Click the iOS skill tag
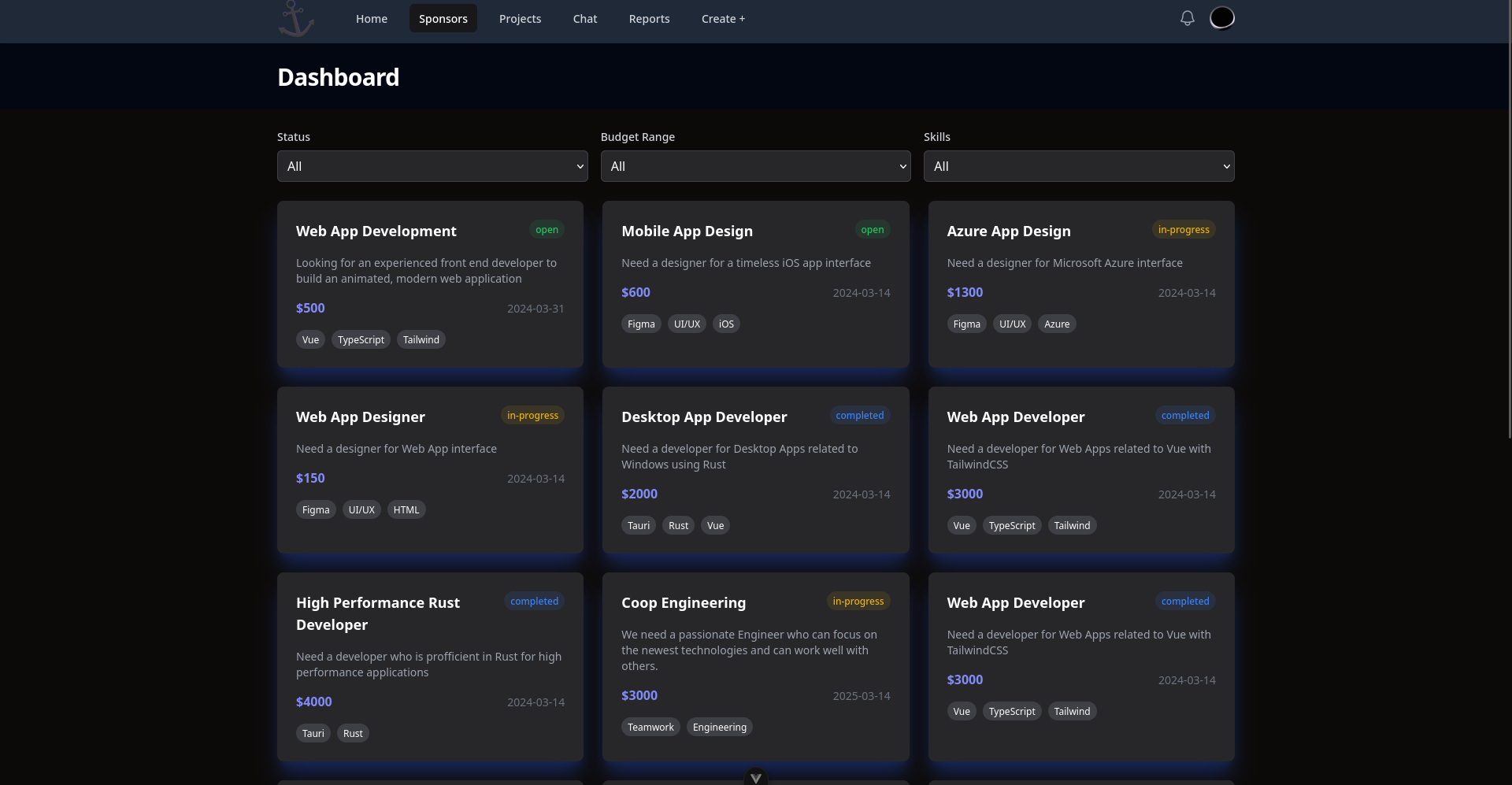This screenshot has width=1512, height=785. 726,324
